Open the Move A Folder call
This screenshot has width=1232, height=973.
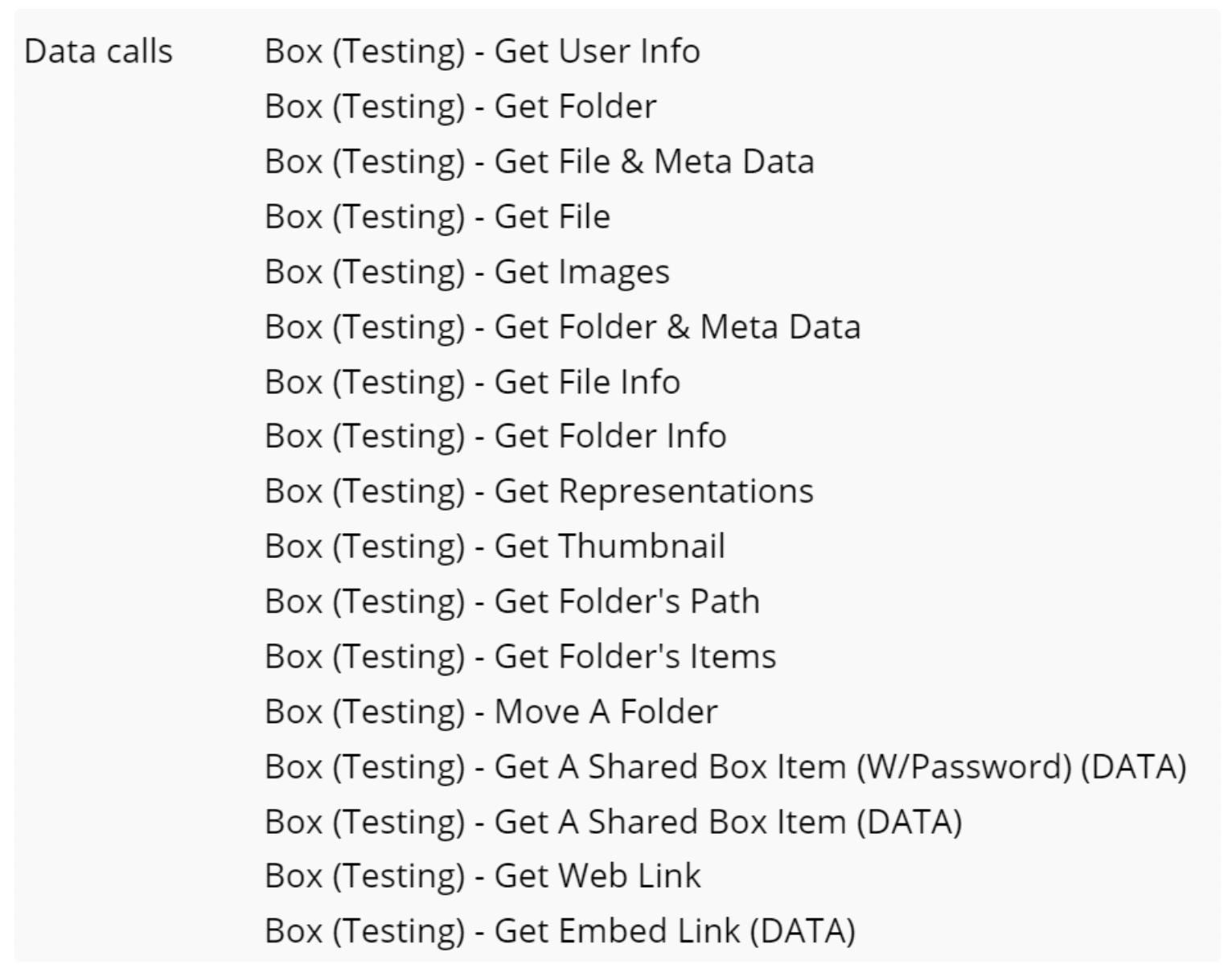(x=491, y=712)
